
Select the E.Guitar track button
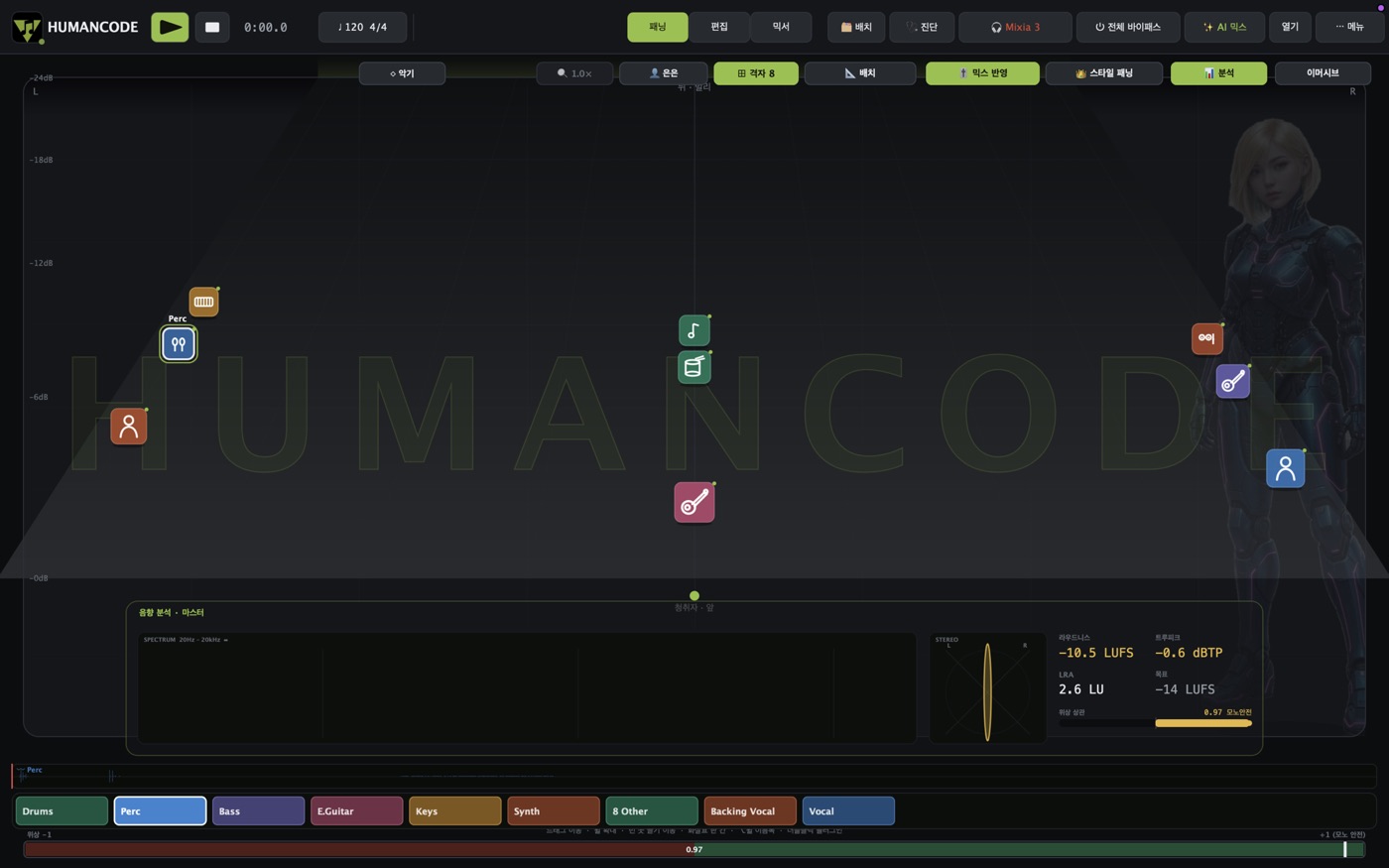coord(357,811)
